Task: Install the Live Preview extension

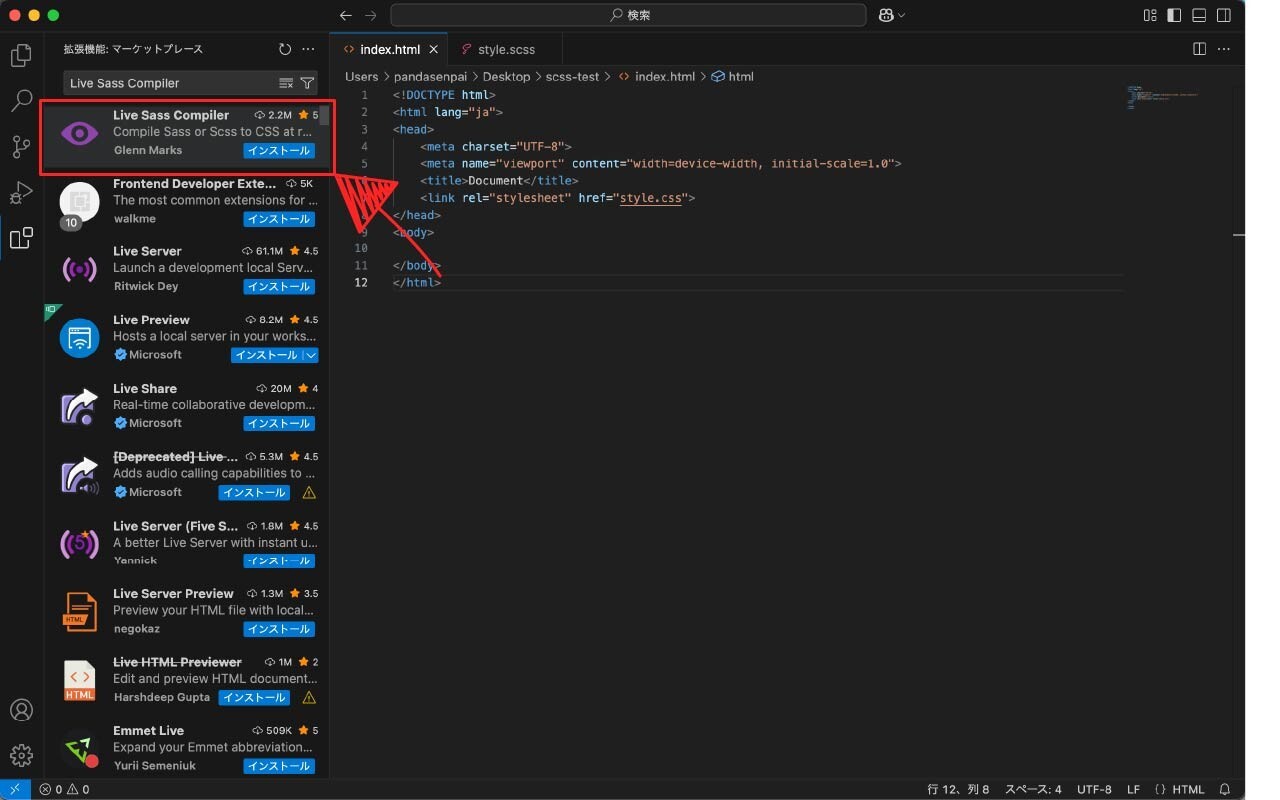Action: pyautogui.click(x=267, y=355)
